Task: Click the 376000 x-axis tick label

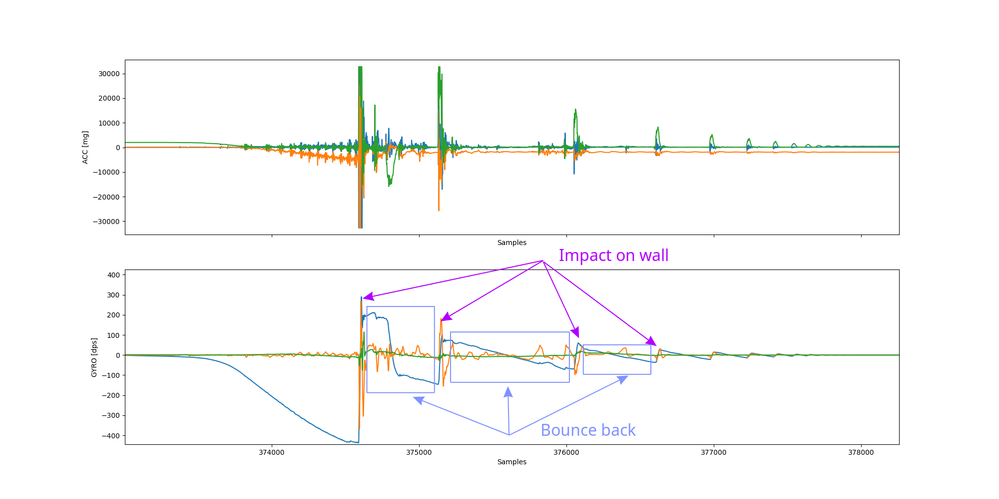Action: coord(566,453)
